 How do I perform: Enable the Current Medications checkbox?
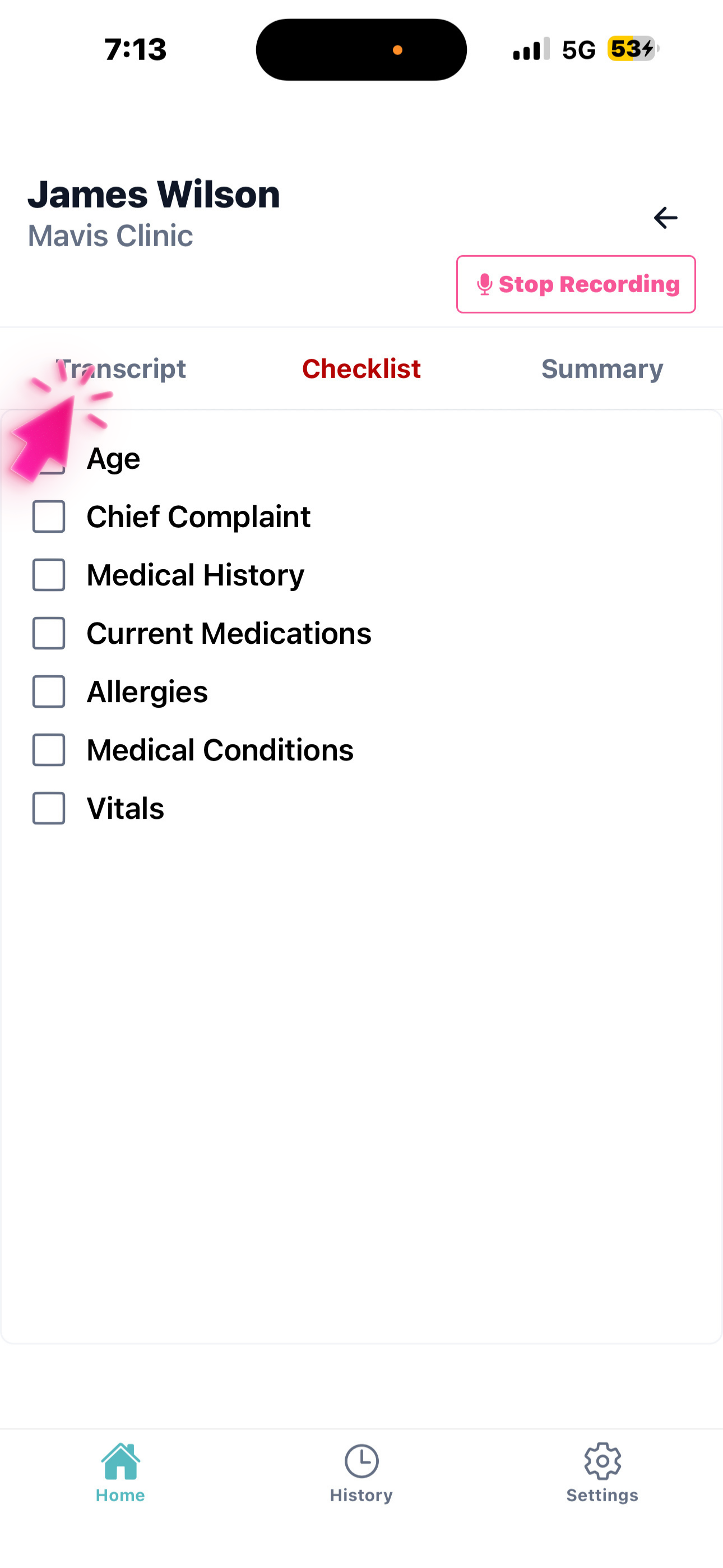tap(49, 634)
